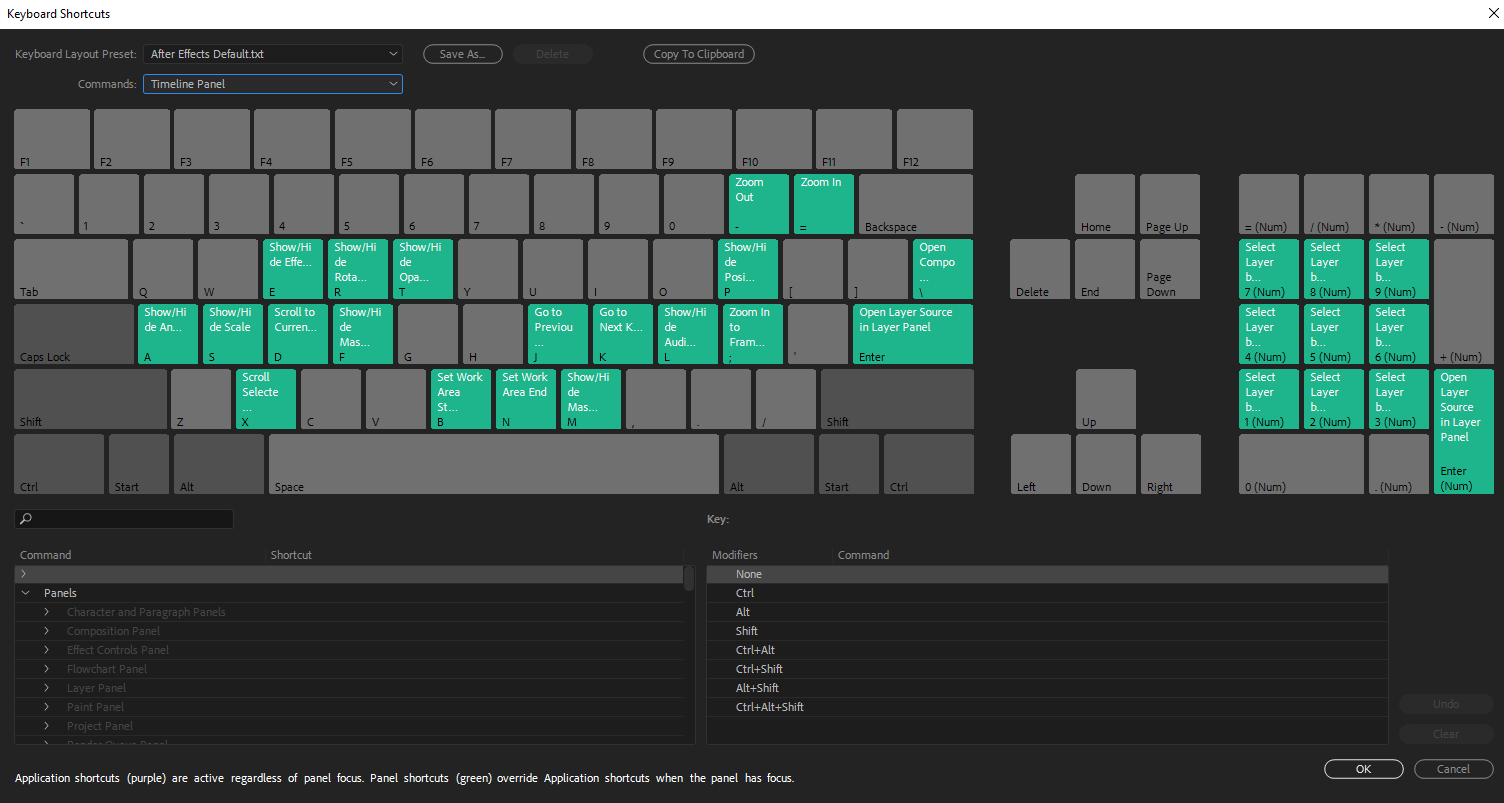Click the semicolon key Zoom In to Frame
The width and height of the screenshot is (1504, 803).
753,334
